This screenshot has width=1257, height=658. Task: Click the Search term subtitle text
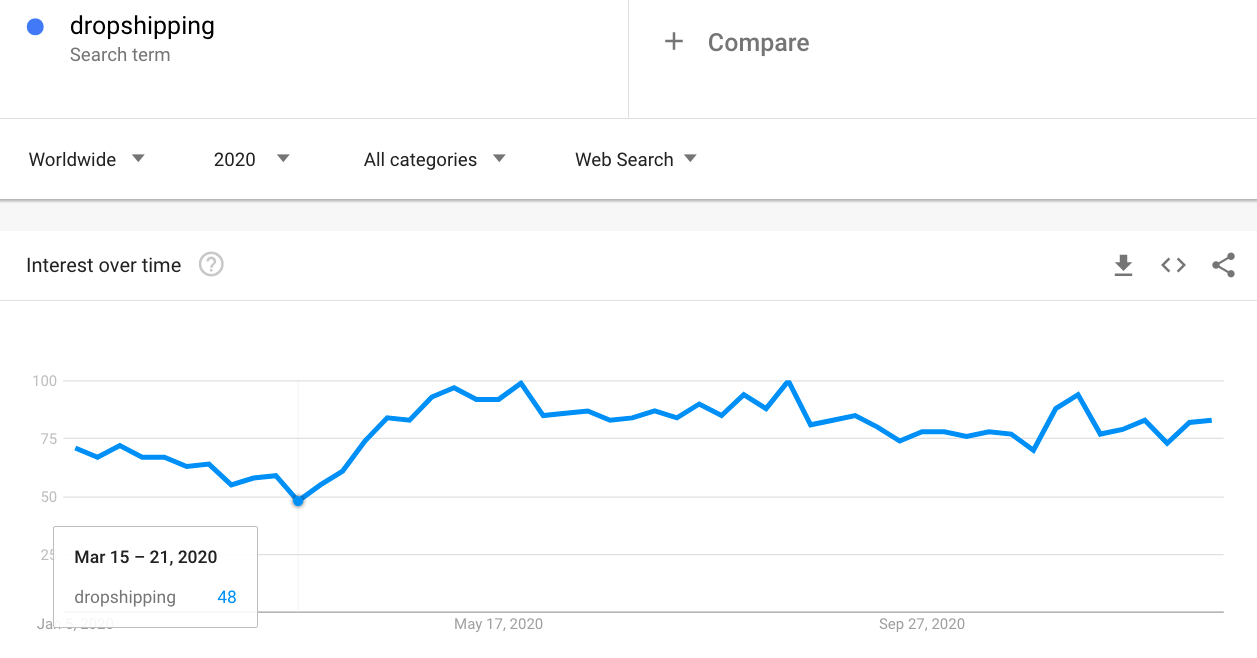[120, 55]
